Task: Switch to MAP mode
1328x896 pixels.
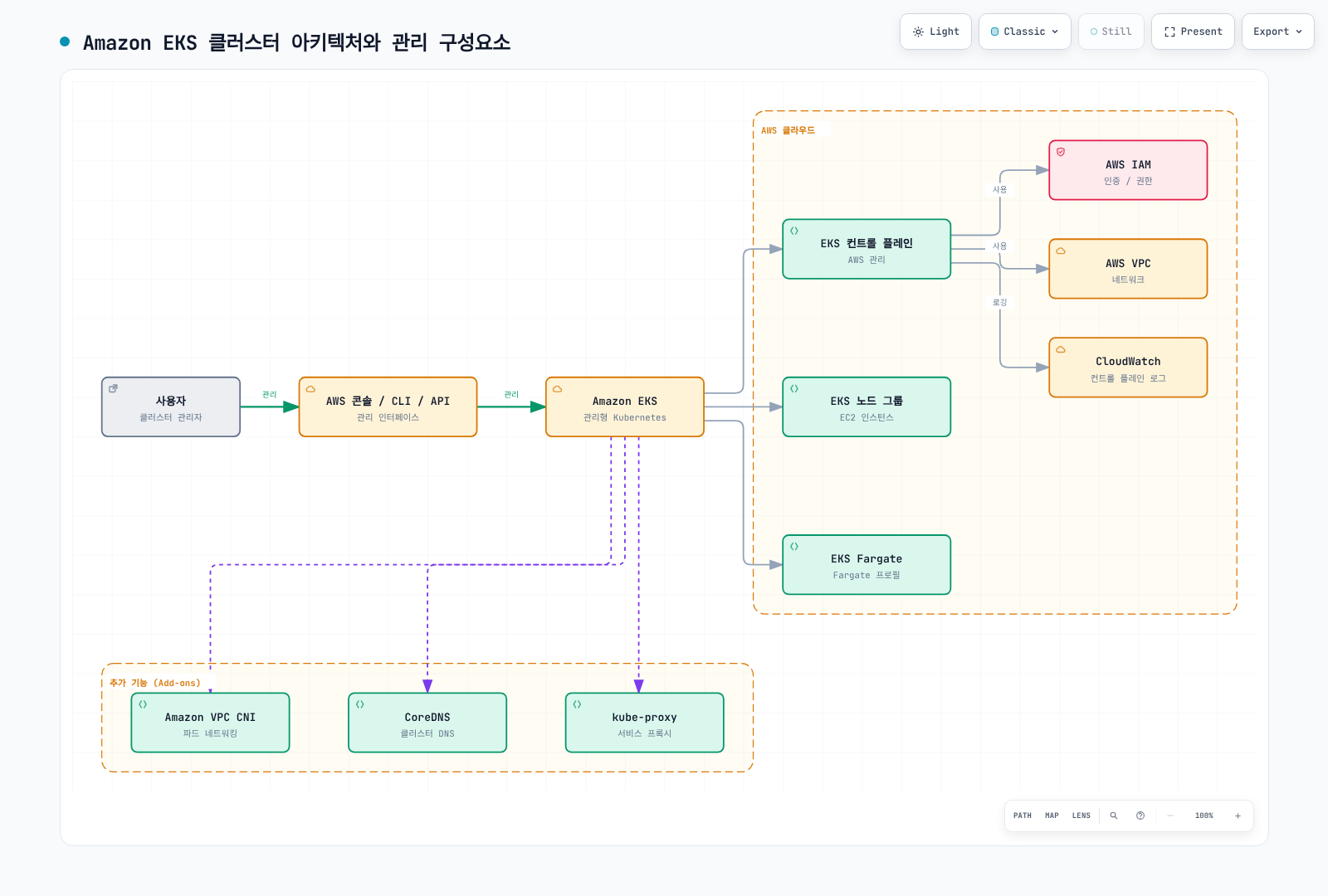Action: [1052, 816]
